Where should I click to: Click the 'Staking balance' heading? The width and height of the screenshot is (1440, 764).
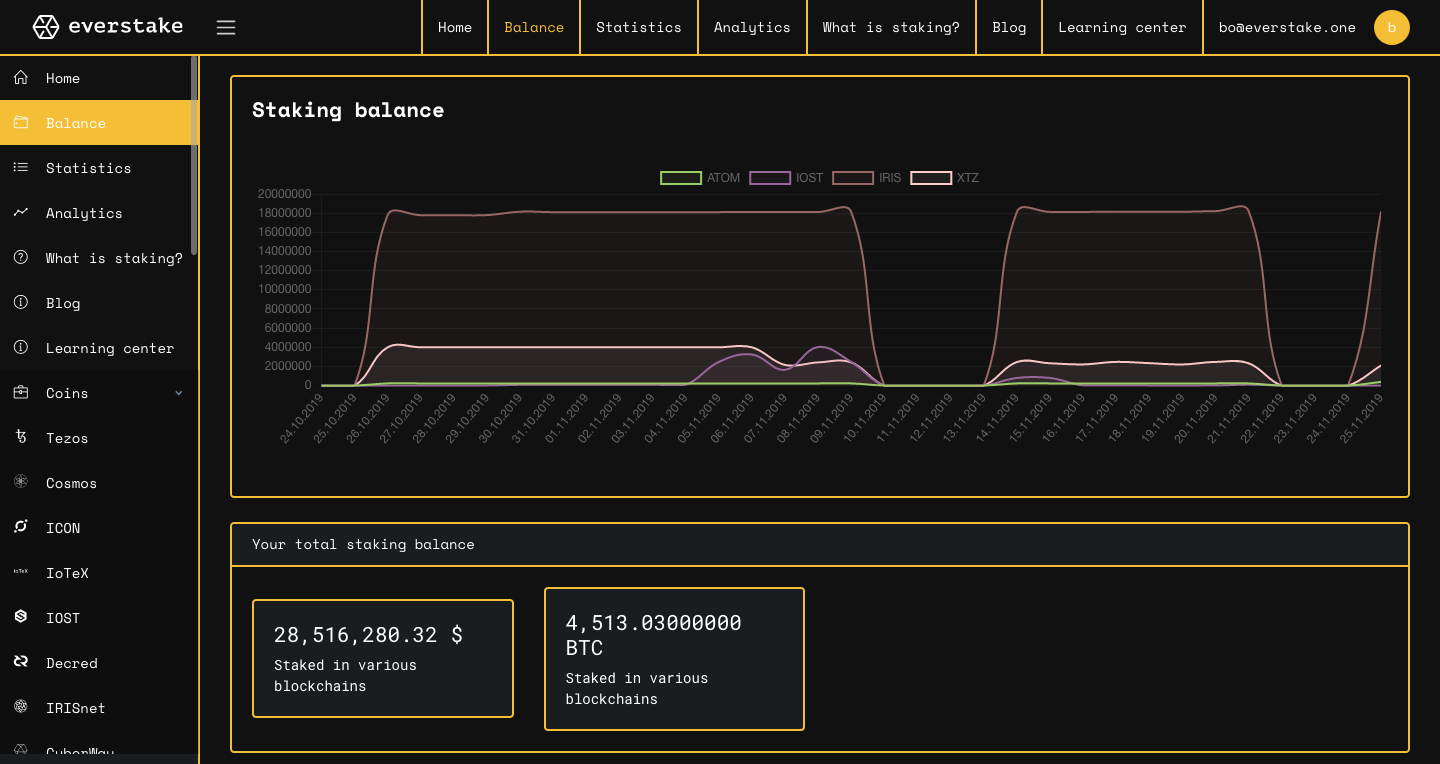(x=348, y=110)
